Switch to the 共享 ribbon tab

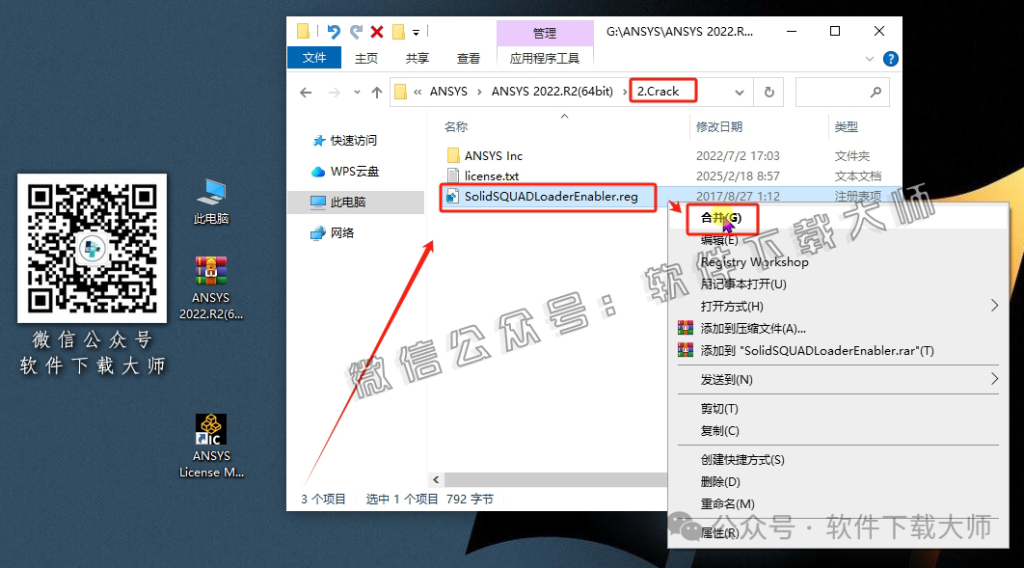[x=417, y=58]
